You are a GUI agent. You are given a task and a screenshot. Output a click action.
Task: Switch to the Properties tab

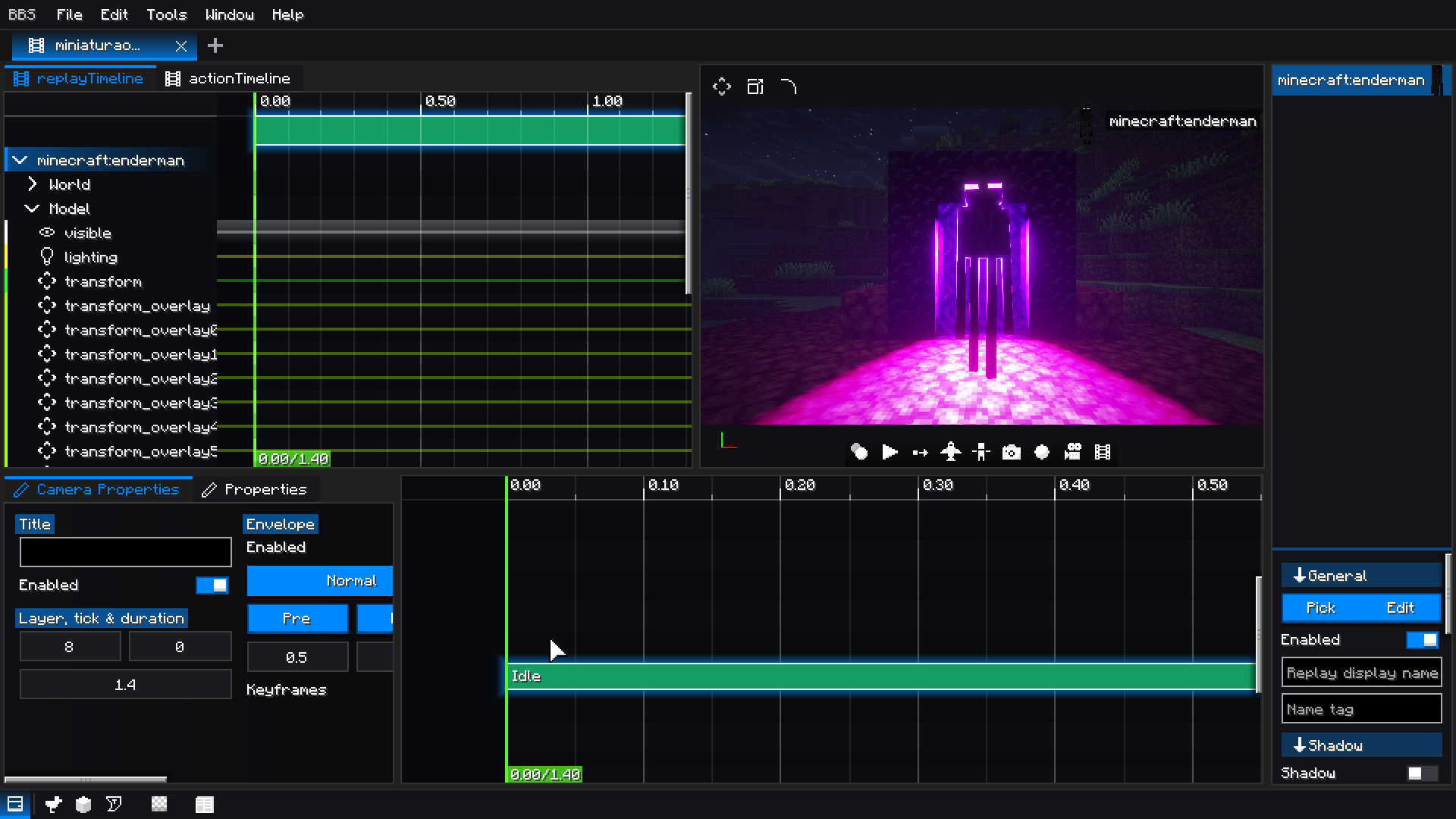tap(256, 489)
